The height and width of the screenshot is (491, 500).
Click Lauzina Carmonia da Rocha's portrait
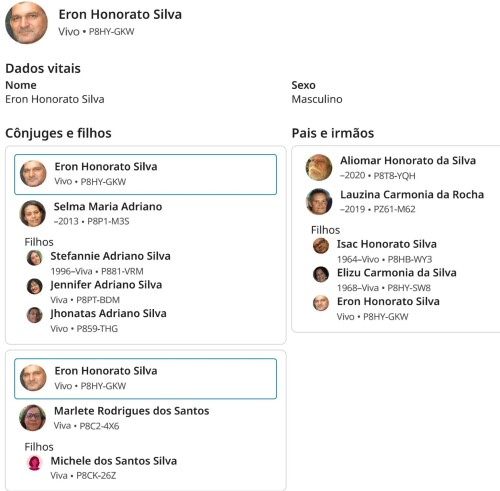pos(319,201)
